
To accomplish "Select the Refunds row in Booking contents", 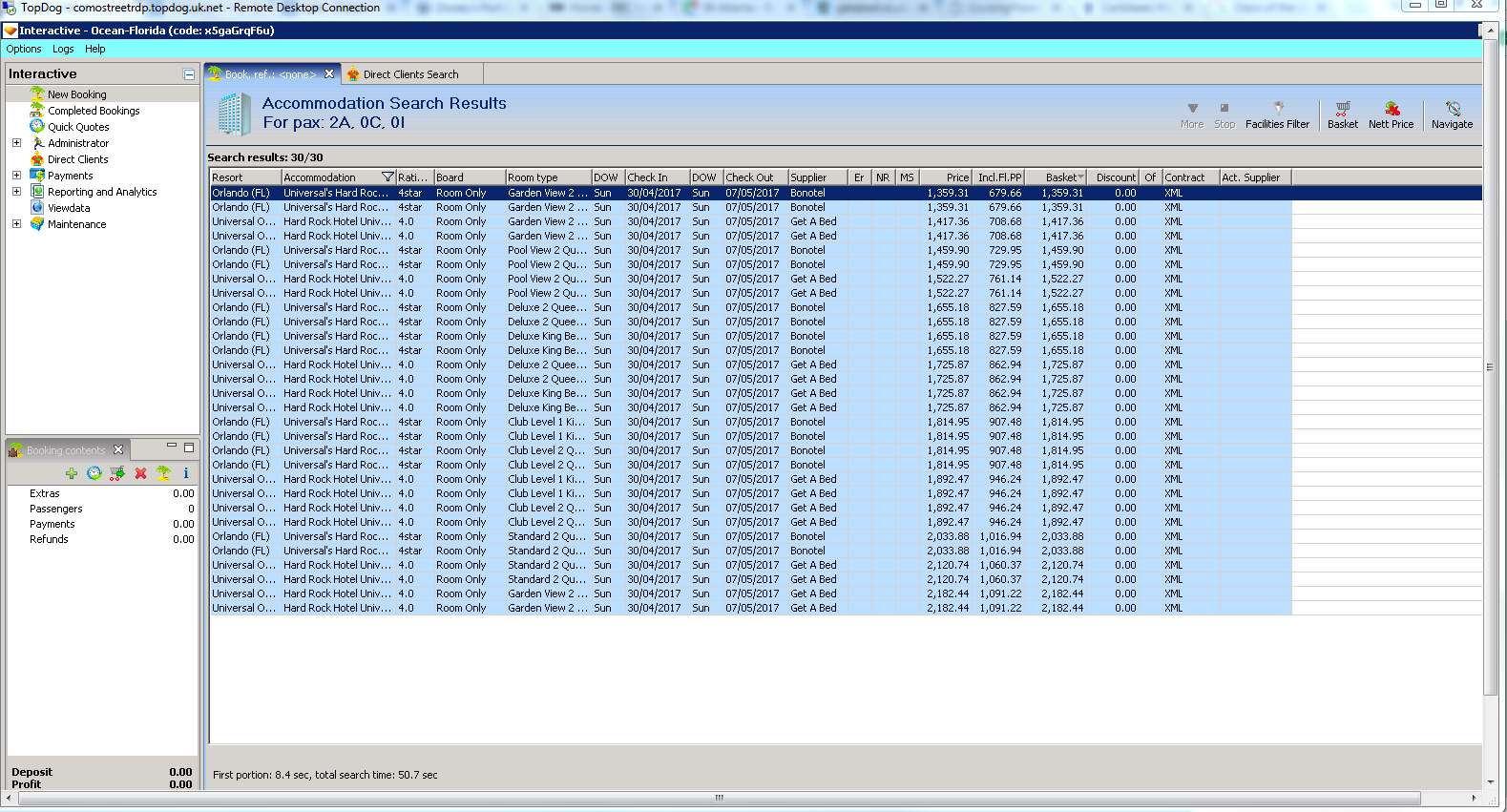I will [102, 539].
